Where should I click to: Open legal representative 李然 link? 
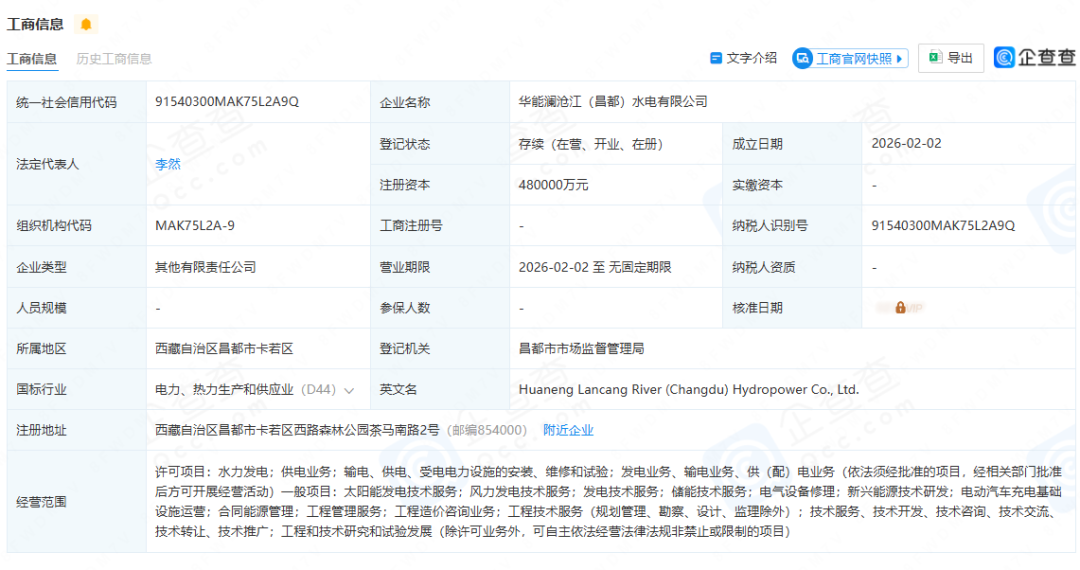click(168, 164)
